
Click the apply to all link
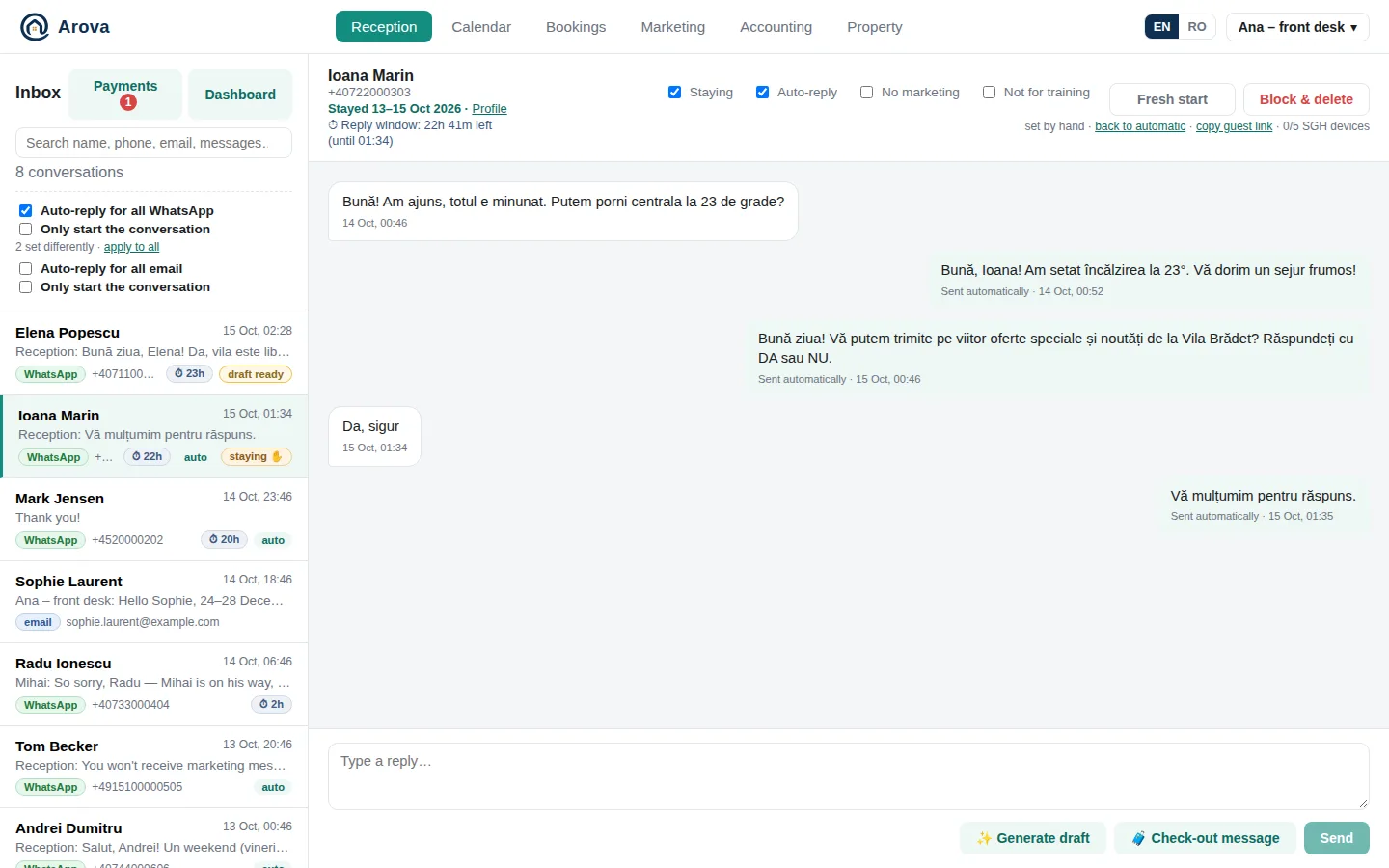pyautogui.click(x=131, y=247)
